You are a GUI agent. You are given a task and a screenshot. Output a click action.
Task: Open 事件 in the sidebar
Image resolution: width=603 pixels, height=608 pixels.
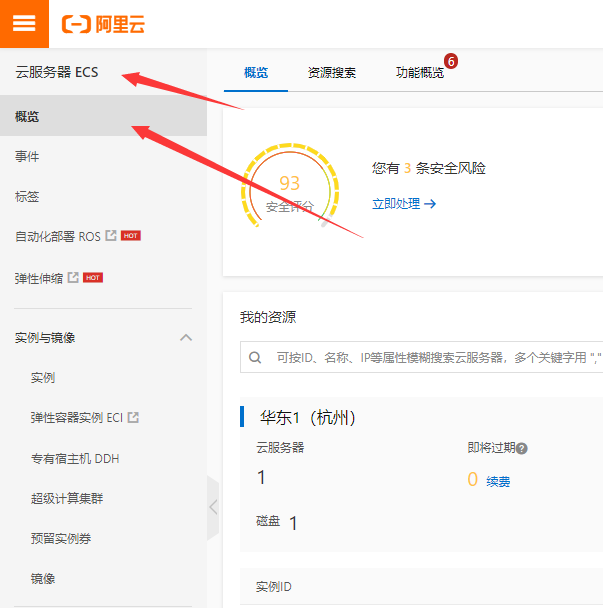[27, 157]
